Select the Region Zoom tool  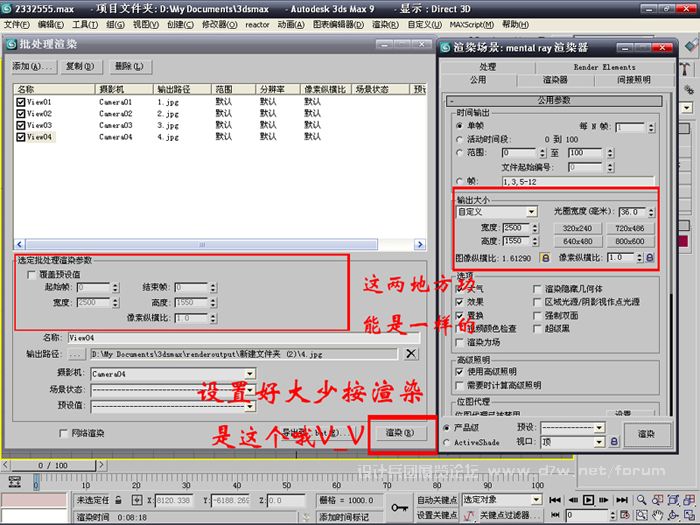point(642,515)
